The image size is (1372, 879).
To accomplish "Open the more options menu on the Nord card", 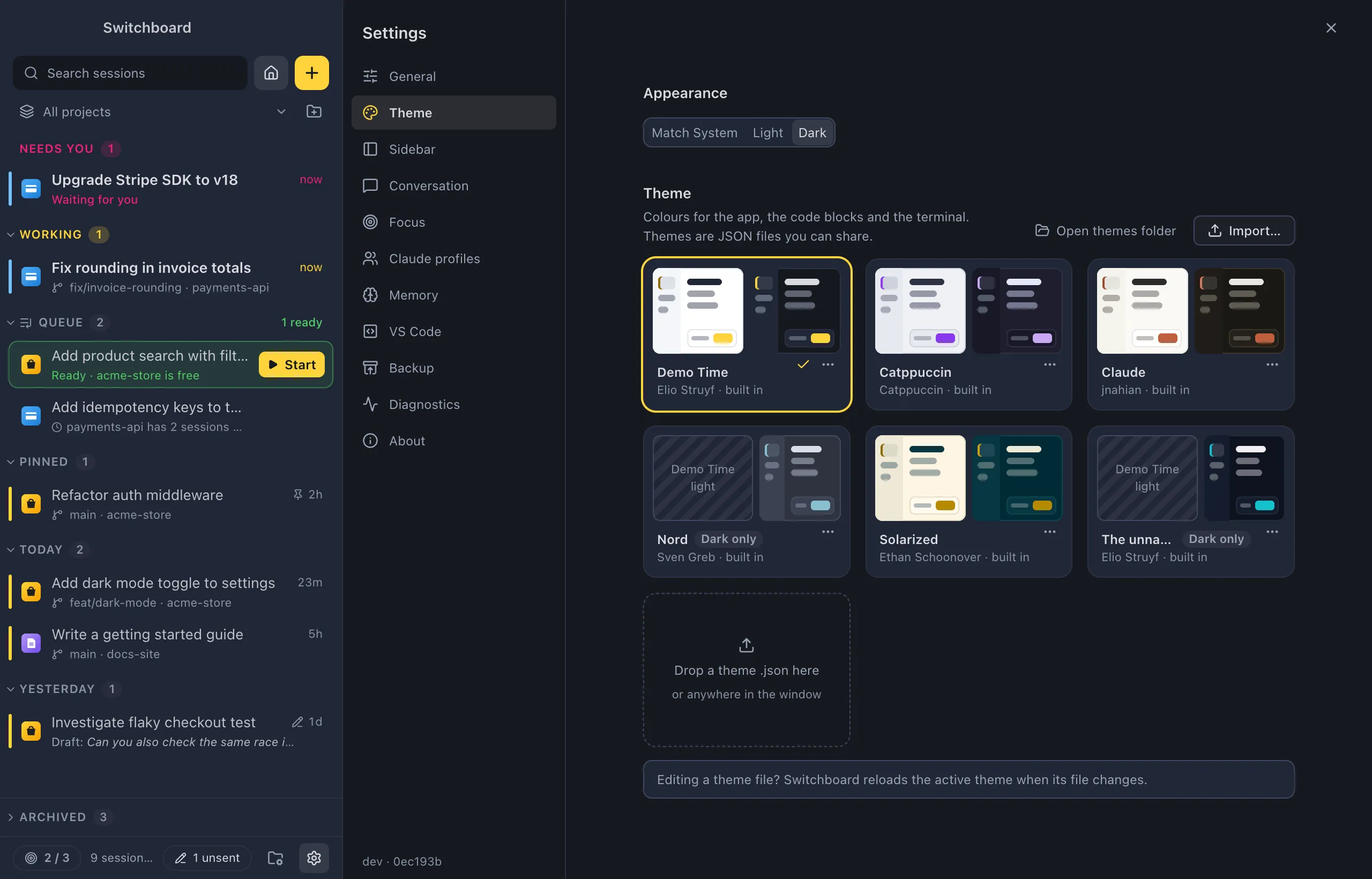I will tap(828, 532).
